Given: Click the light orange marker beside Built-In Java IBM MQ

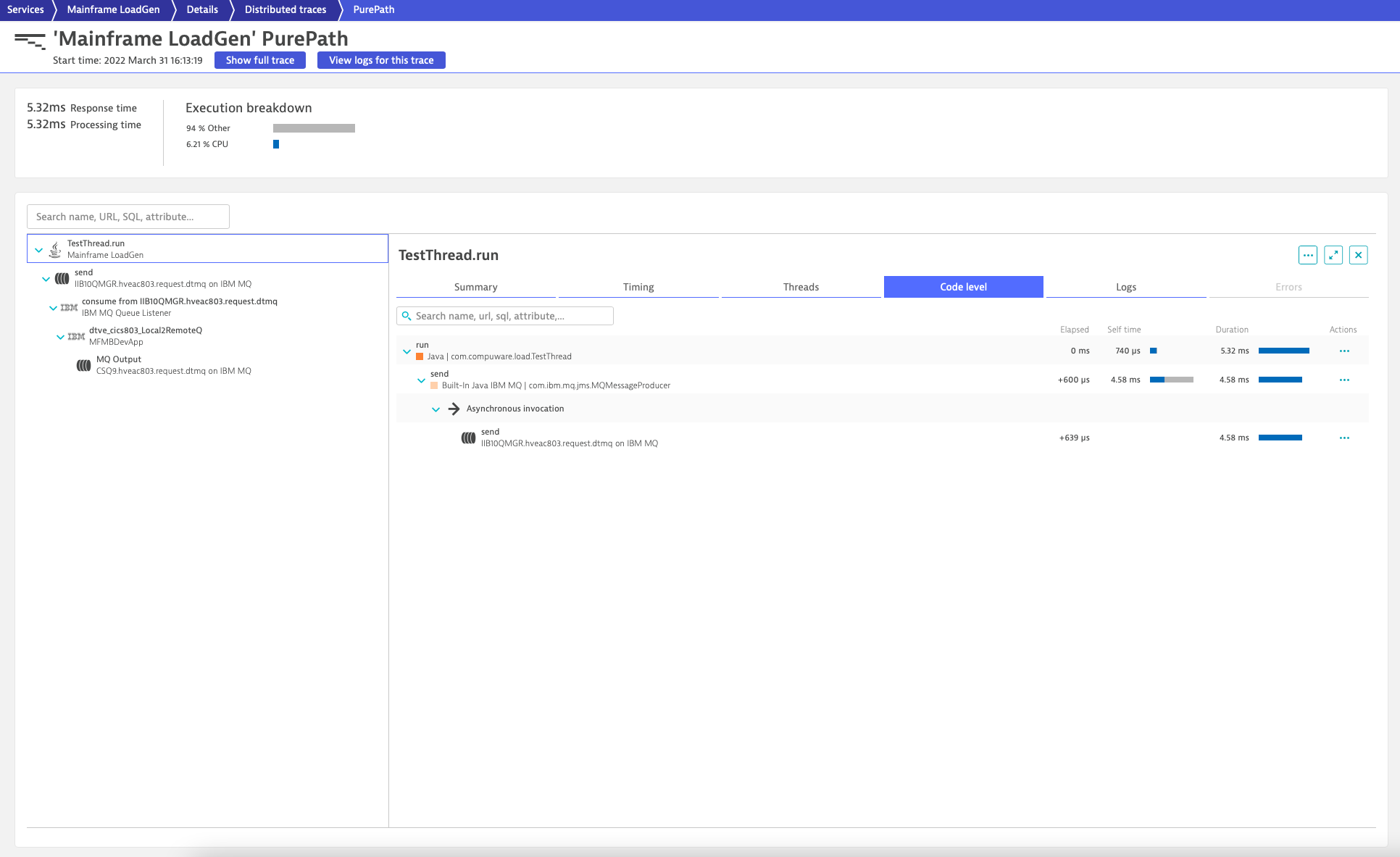Looking at the screenshot, I should 434,385.
